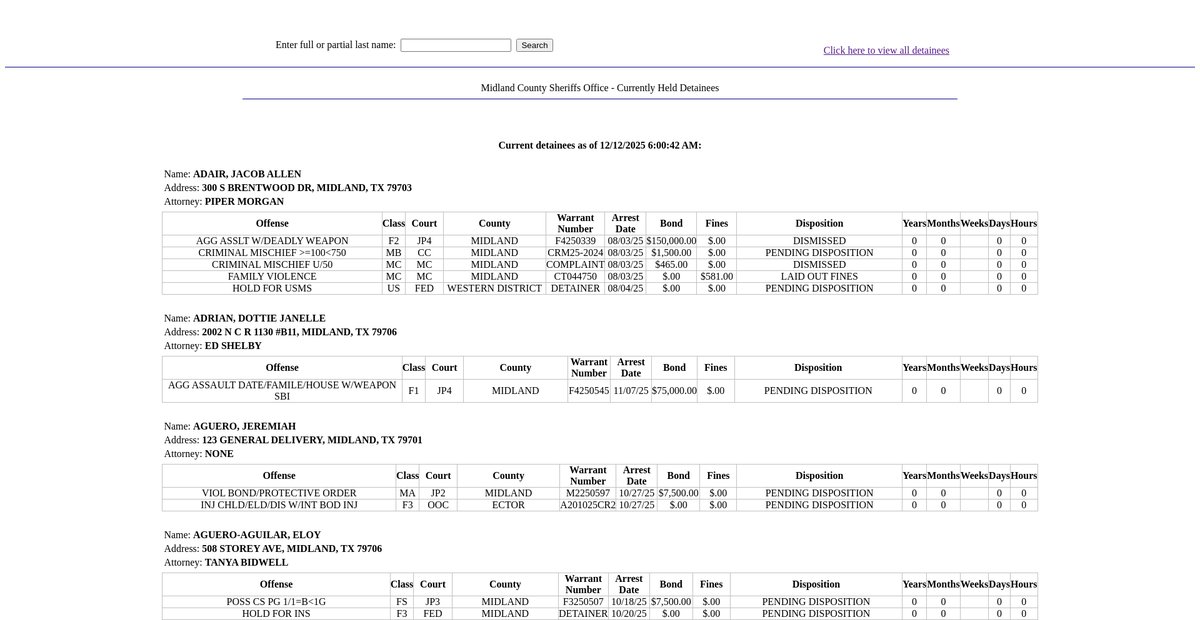Select warrant number F4250339
Screen dimensions: 1200x620
(575, 241)
